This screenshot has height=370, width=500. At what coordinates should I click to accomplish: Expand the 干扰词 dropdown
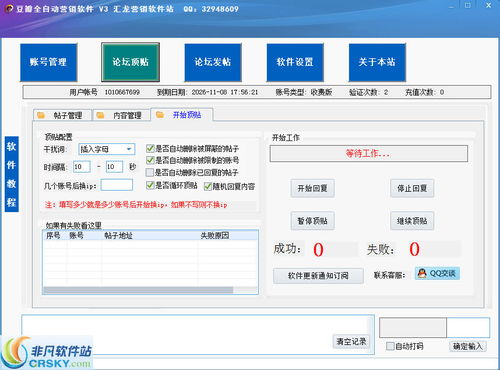[x=129, y=149]
